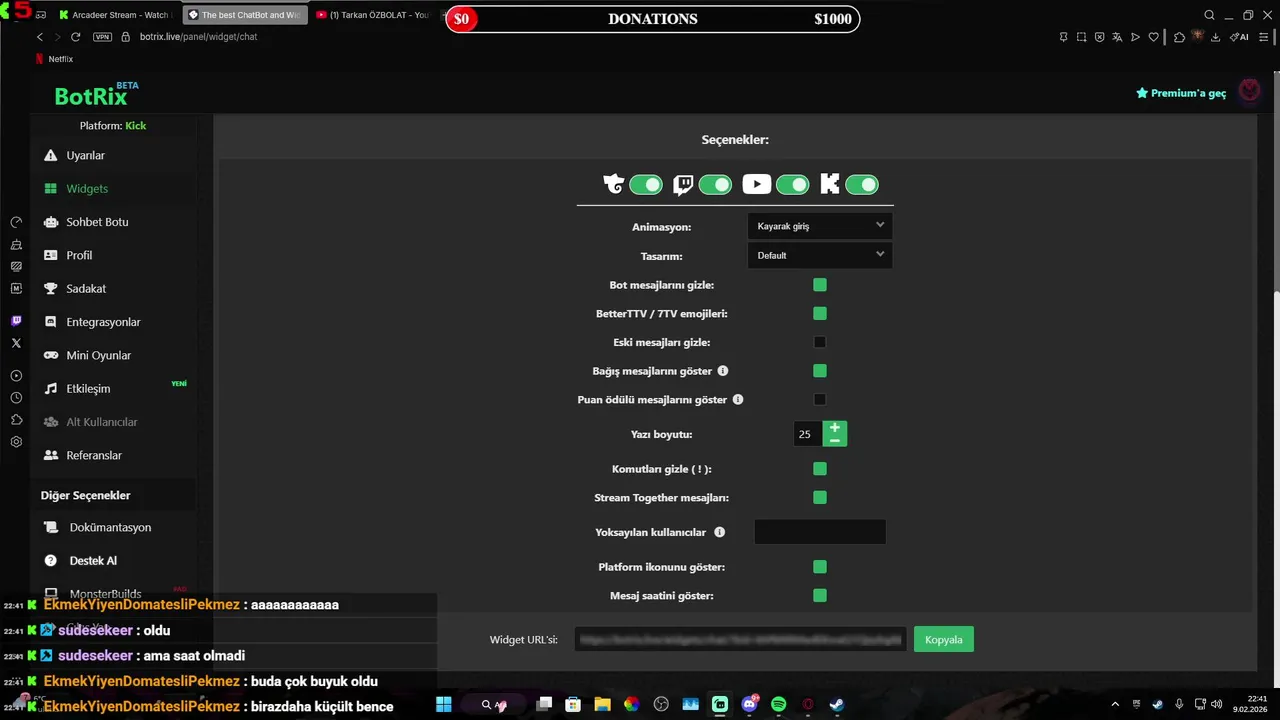Open X in browser sidebar
This screenshot has height=720, width=1280.
(x=16, y=343)
